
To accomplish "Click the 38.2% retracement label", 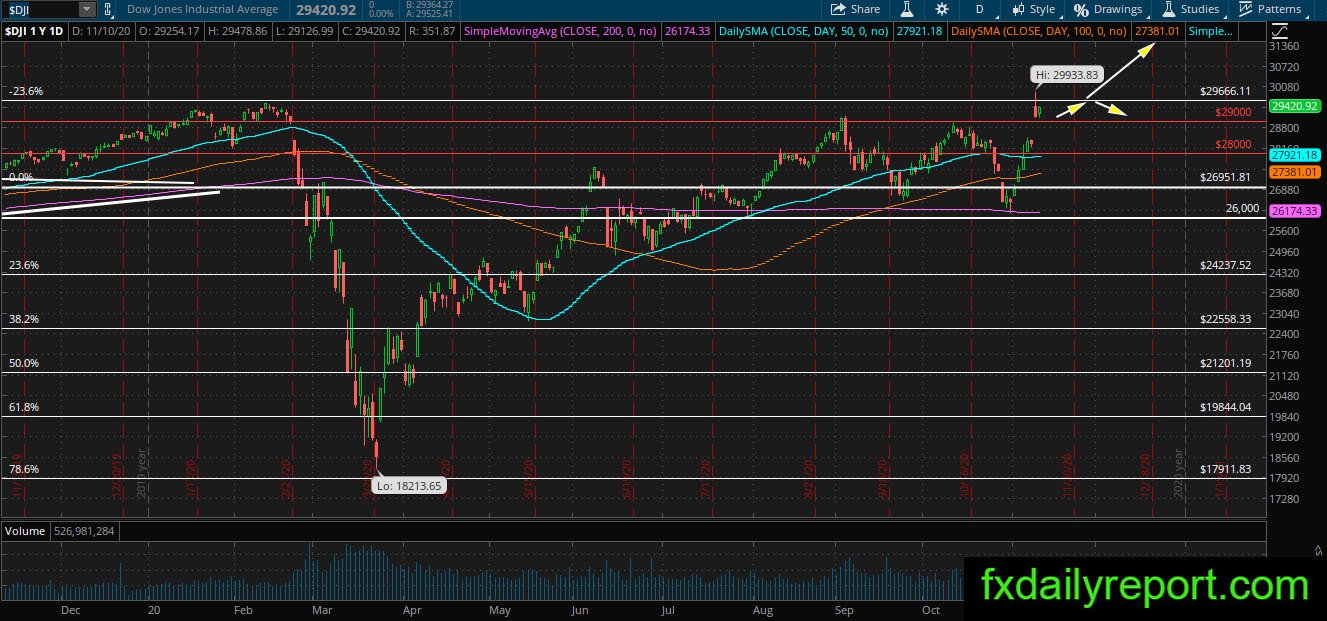I will 24,319.
